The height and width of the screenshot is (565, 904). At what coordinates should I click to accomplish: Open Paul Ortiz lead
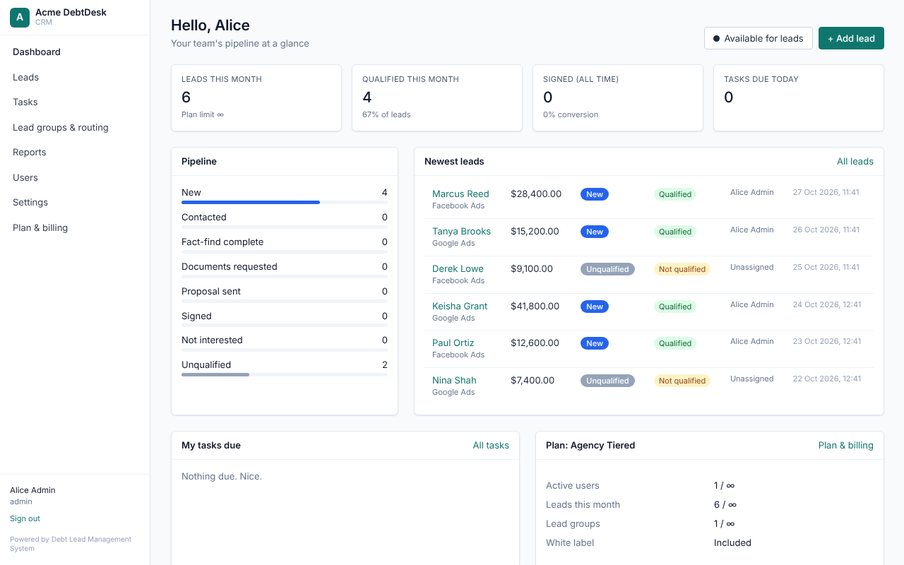click(453, 342)
